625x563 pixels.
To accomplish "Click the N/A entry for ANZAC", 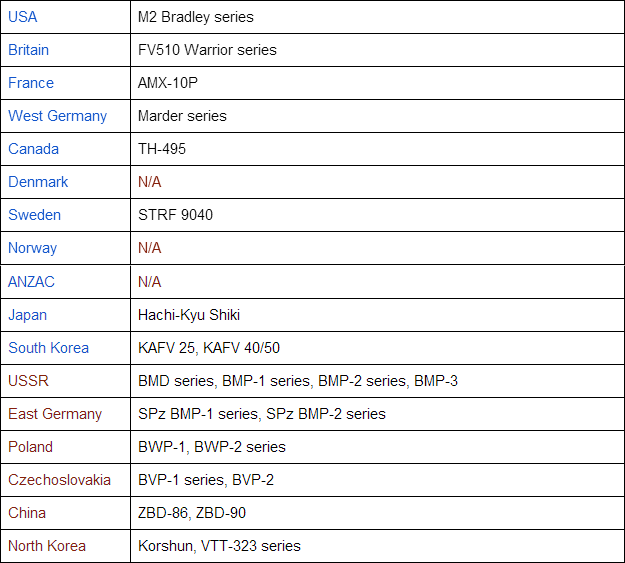I will point(149,282).
